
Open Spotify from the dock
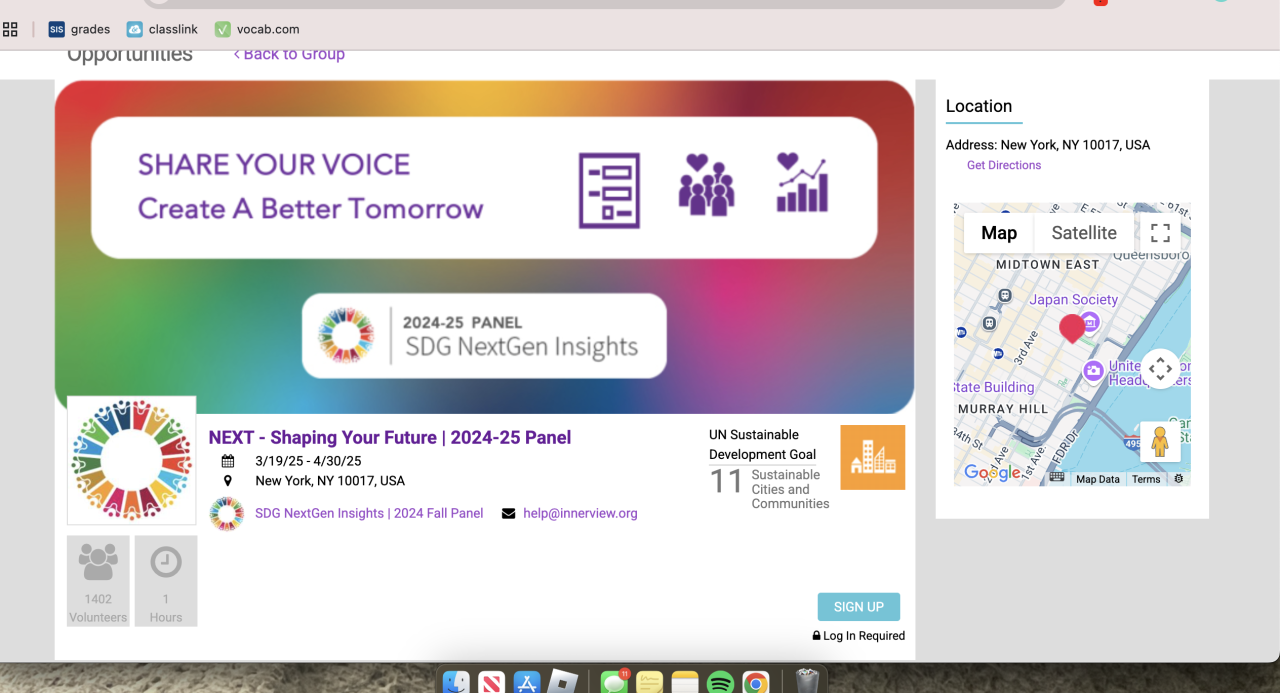pyautogui.click(x=720, y=683)
